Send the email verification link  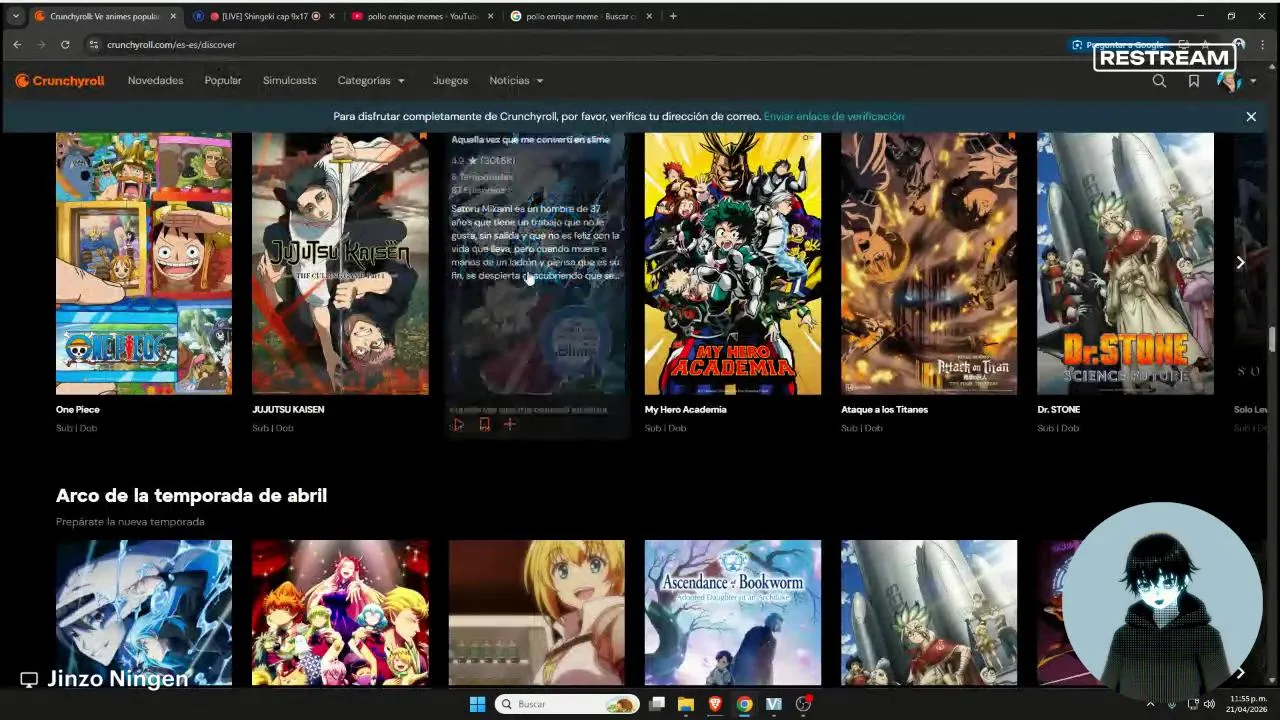tap(834, 117)
